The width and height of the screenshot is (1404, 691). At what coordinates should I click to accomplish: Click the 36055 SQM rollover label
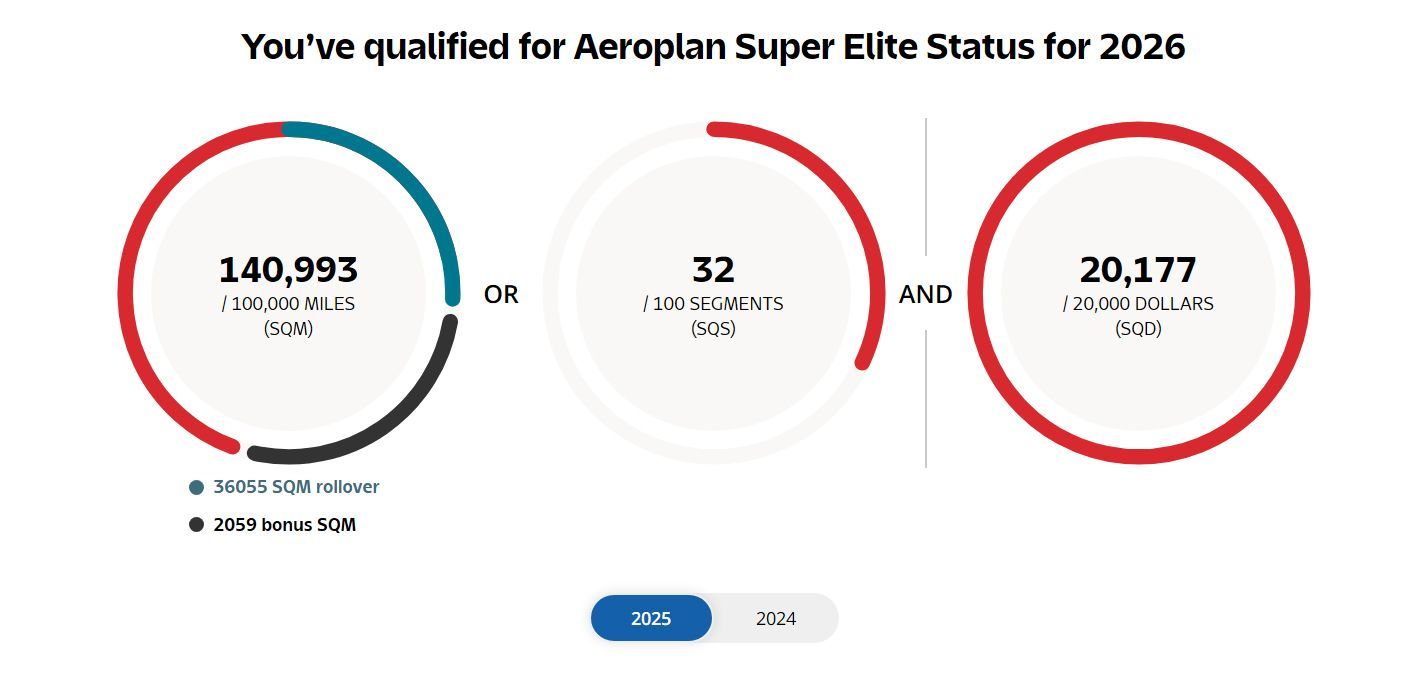[296, 487]
